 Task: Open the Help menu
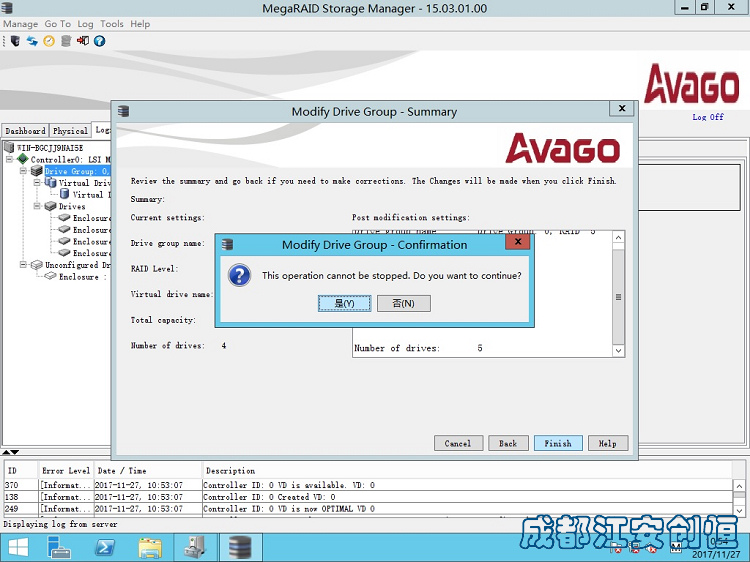pyautogui.click(x=140, y=24)
